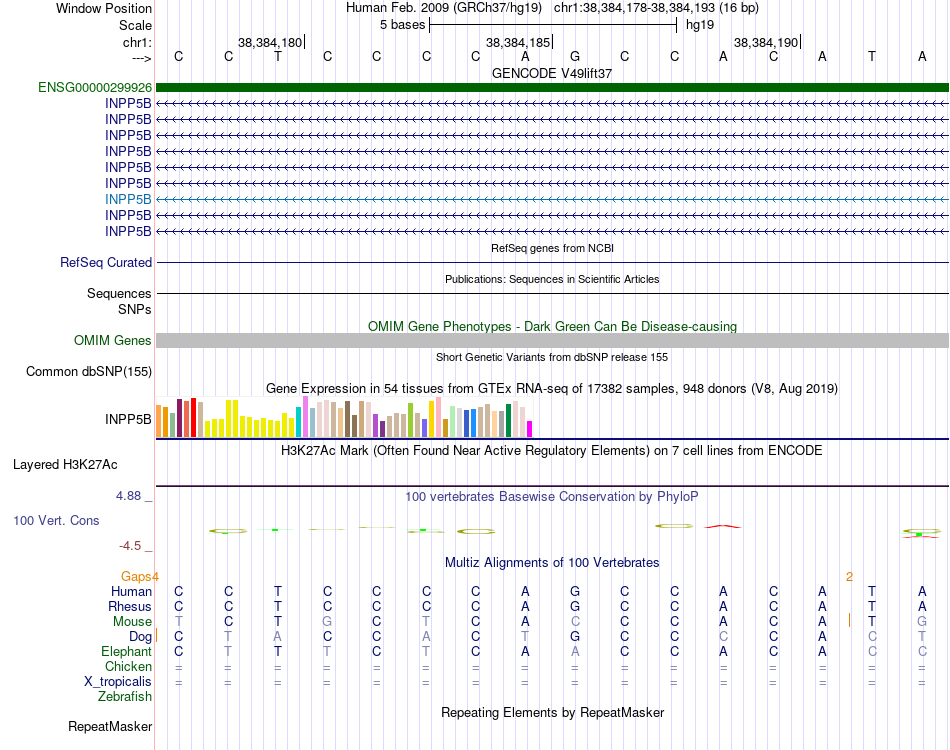Open the GENCODE V49lift37 track title
The height and width of the screenshot is (750, 950).
pyautogui.click(x=552, y=73)
